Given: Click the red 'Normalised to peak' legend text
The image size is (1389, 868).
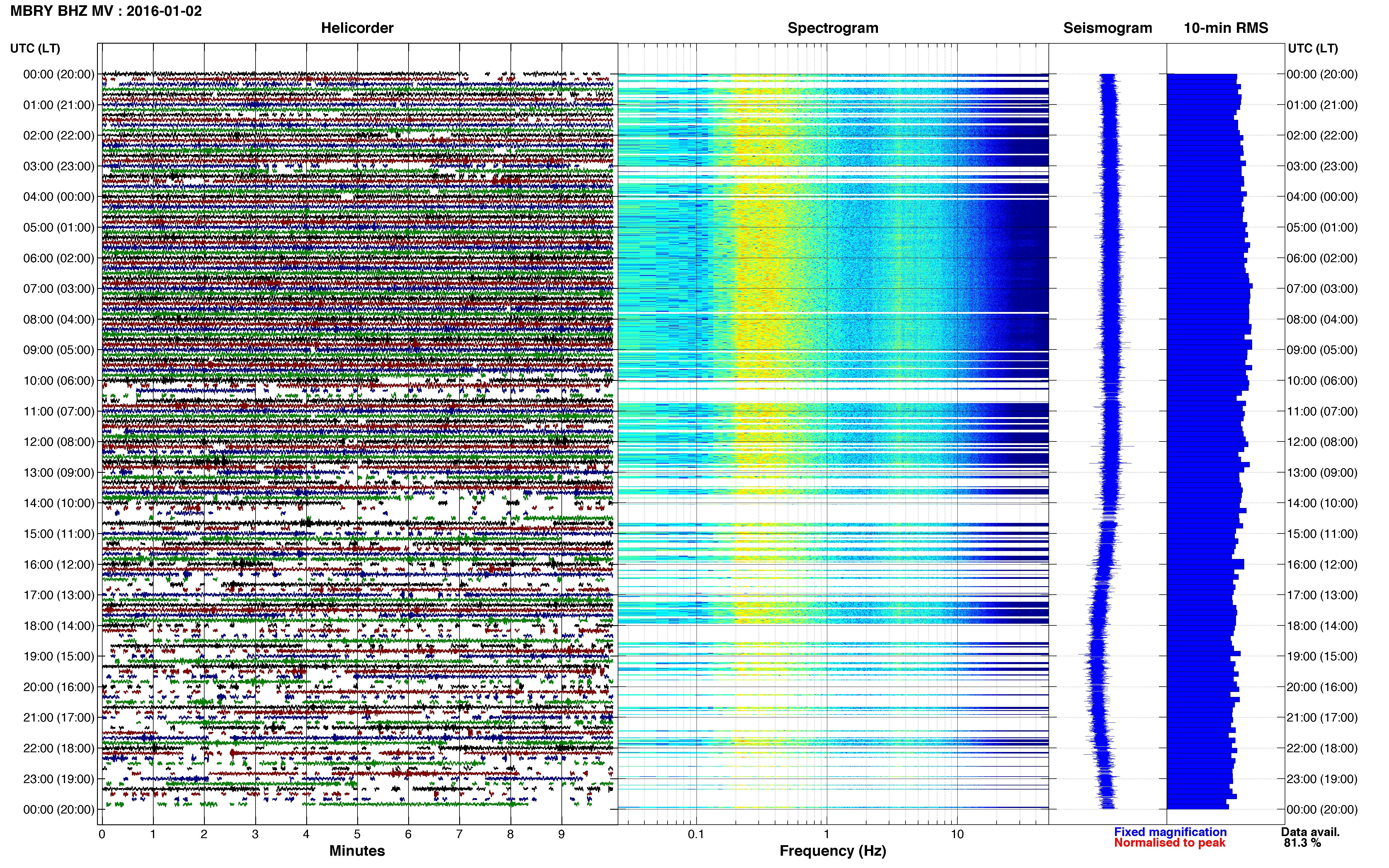Looking at the screenshot, I should point(1170,843).
